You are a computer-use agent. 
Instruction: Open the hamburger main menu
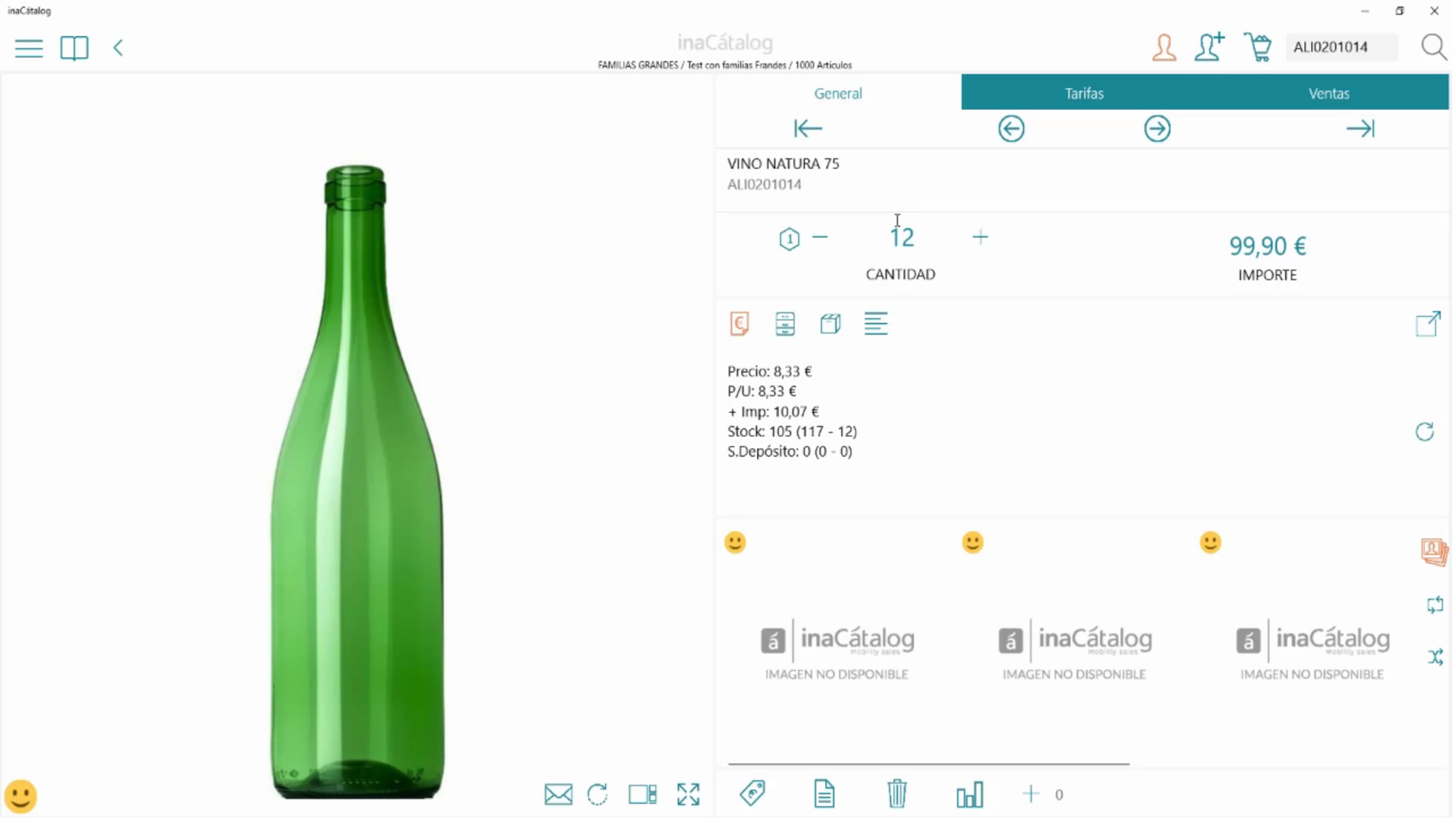(x=29, y=48)
